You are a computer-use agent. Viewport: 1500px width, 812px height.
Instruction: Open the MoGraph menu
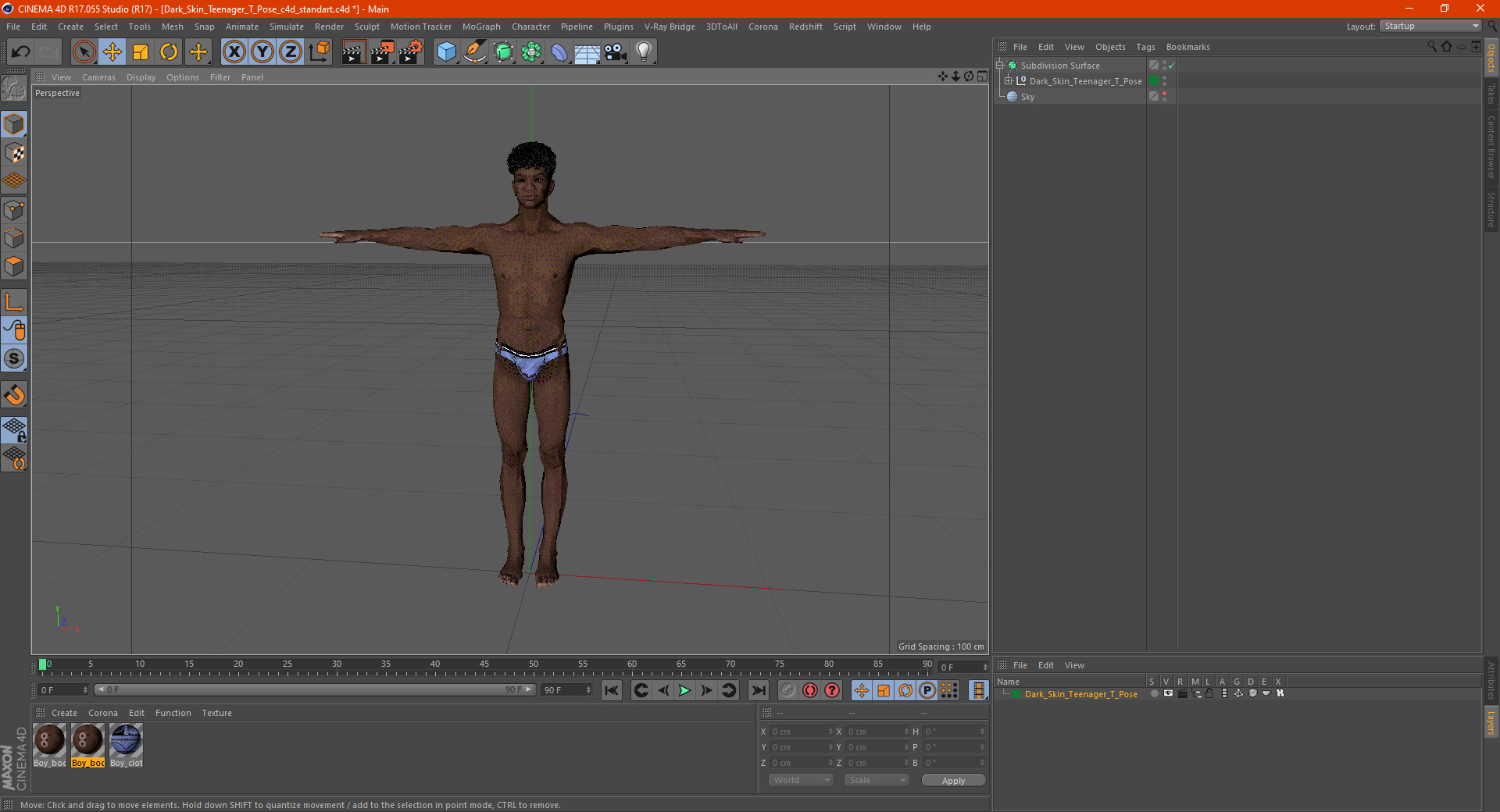481,27
